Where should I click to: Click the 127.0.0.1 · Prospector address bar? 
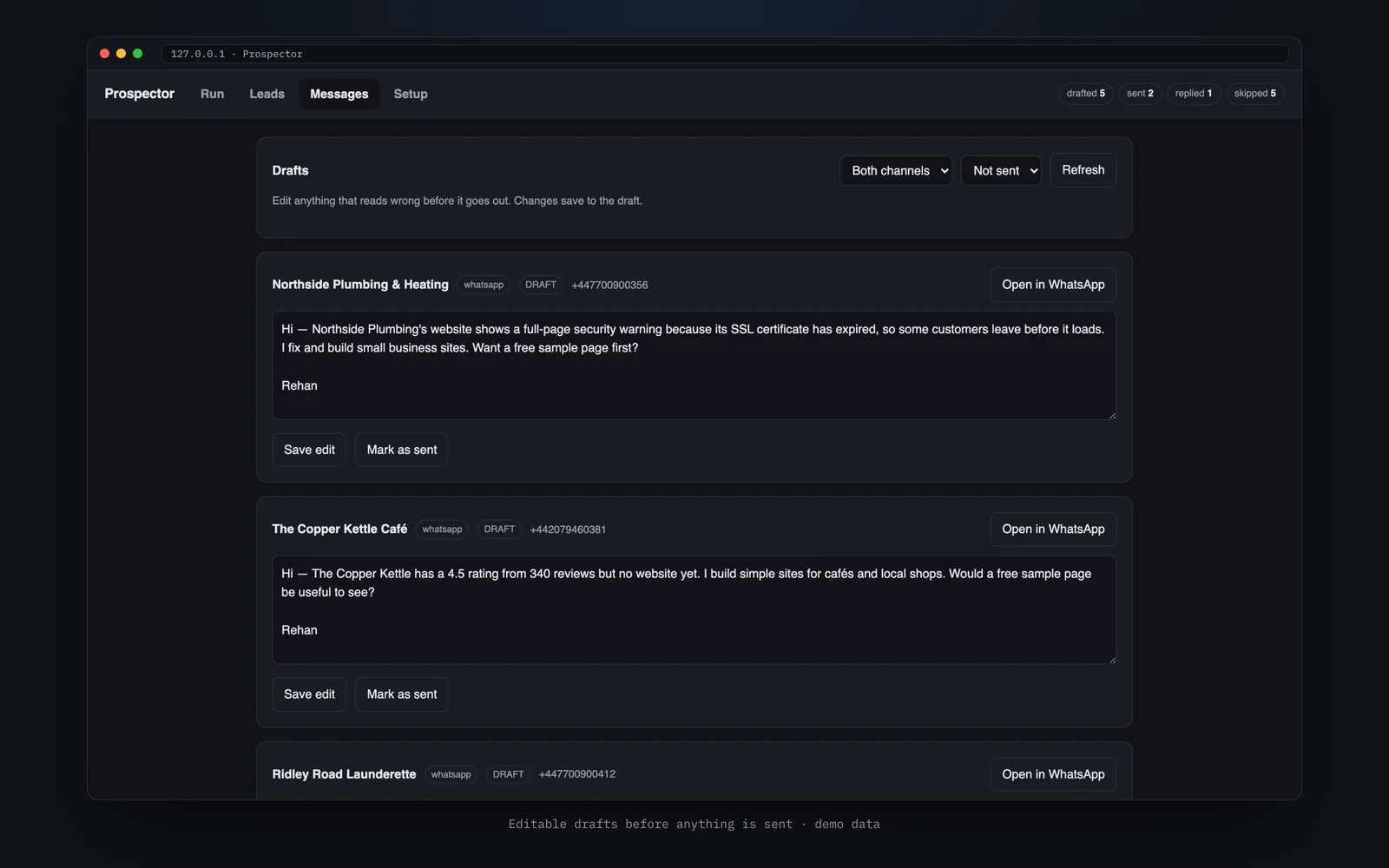725,54
